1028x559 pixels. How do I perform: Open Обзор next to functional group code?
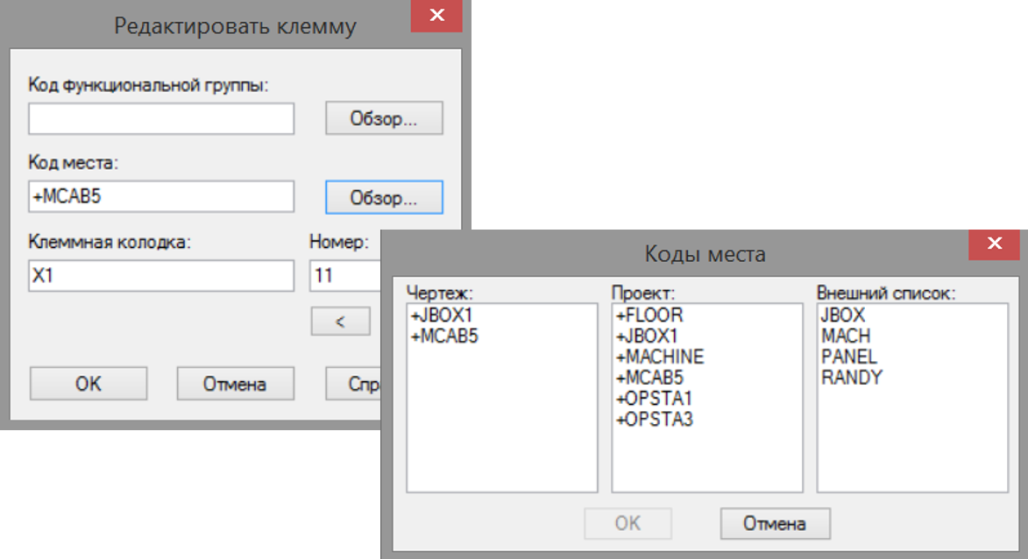coord(384,119)
